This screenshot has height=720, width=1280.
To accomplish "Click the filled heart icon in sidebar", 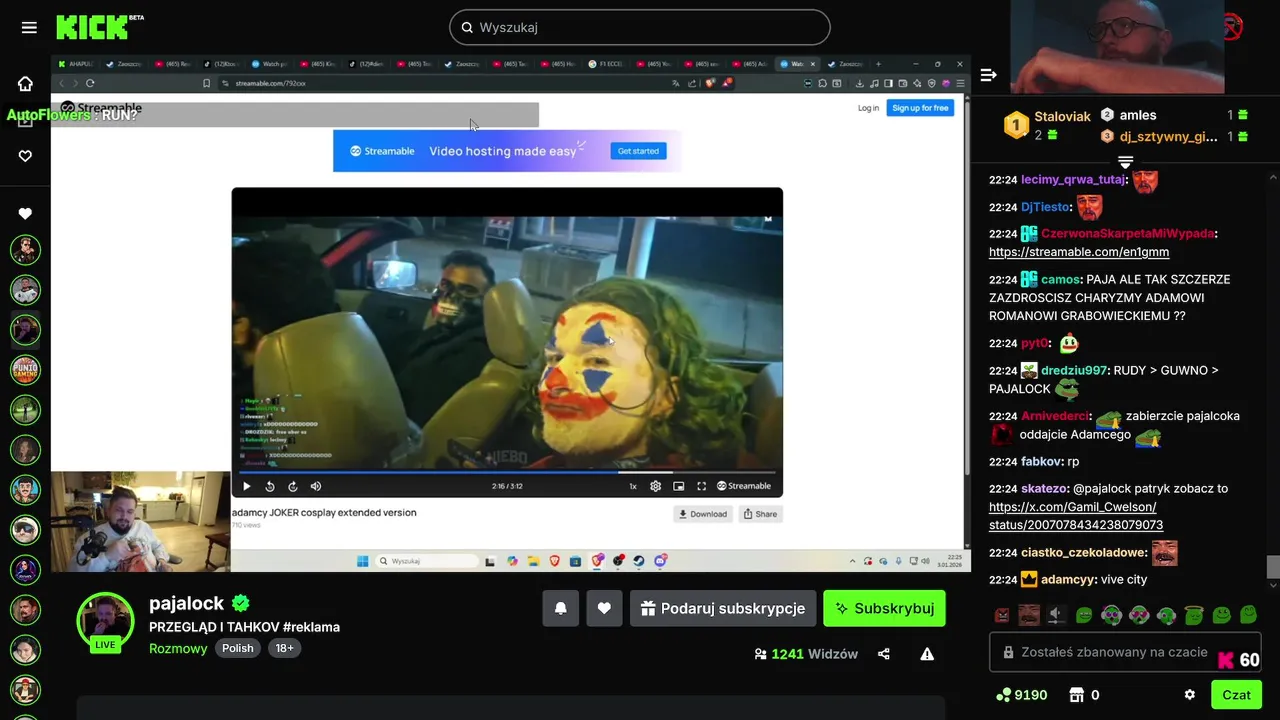I will click(25, 213).
